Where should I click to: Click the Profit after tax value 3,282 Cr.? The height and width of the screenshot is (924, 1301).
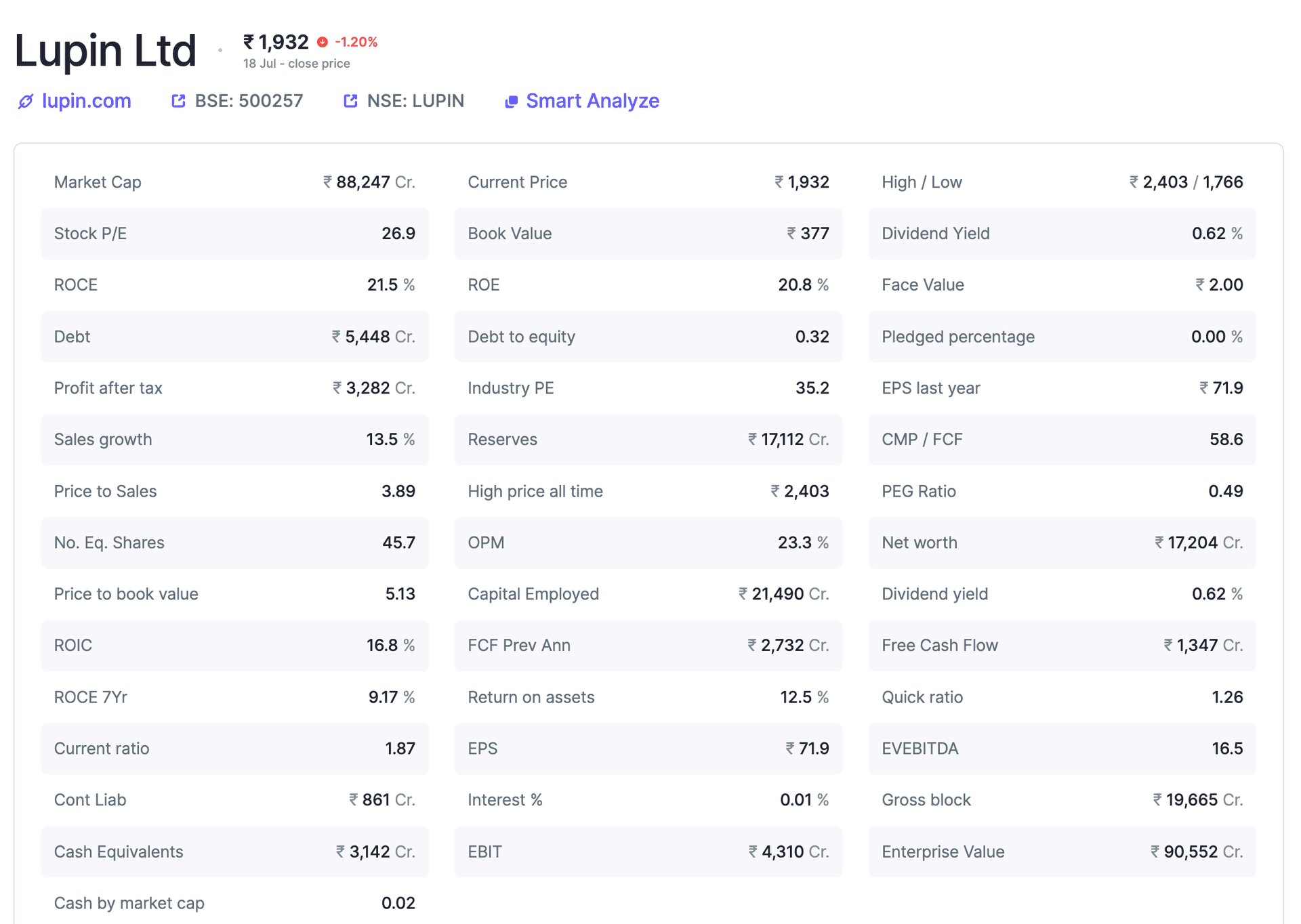374,388
